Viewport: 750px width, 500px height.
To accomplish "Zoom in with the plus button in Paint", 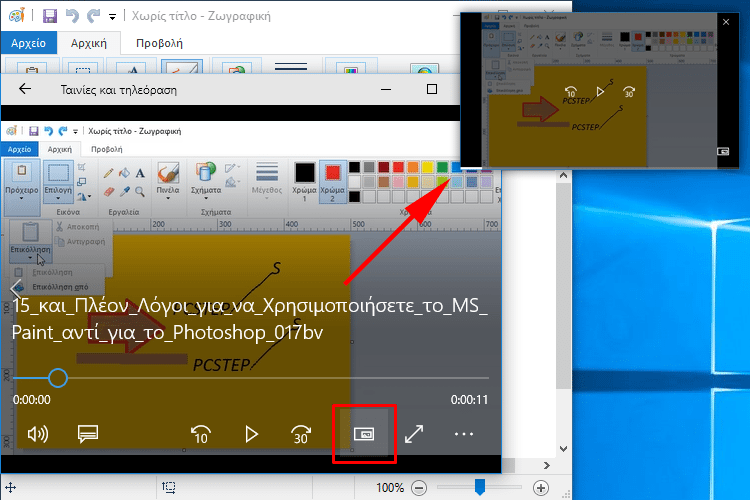I will [x=541, y=488].
